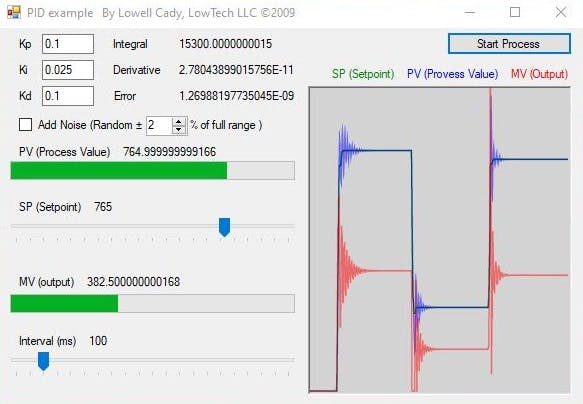The height and width of the screenshot is (404, 583).
Task: Click the PV (Provess Value) legend label
Action: pyautogui.click(x=452, y=74)
